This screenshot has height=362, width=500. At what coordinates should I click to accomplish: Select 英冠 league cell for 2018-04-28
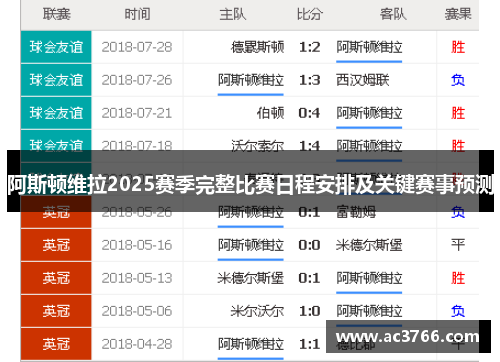point(56,344)
